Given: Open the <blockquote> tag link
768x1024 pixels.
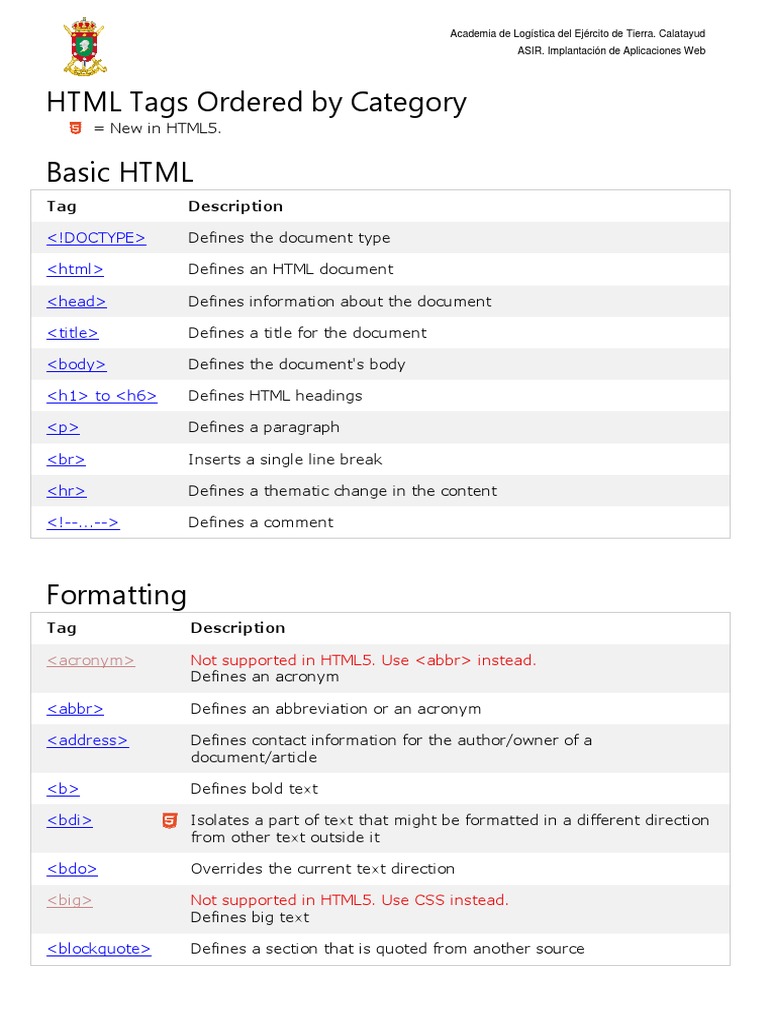Looking at the screenshot, I should [x=99, y=949].
